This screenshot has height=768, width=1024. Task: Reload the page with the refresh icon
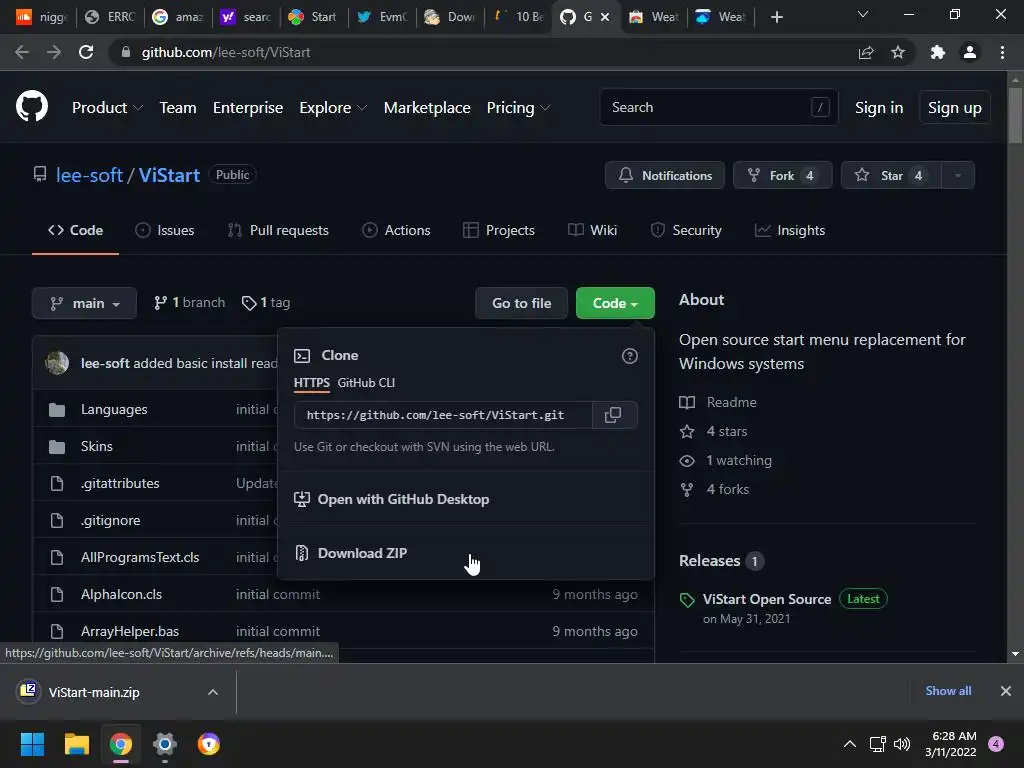86,52
